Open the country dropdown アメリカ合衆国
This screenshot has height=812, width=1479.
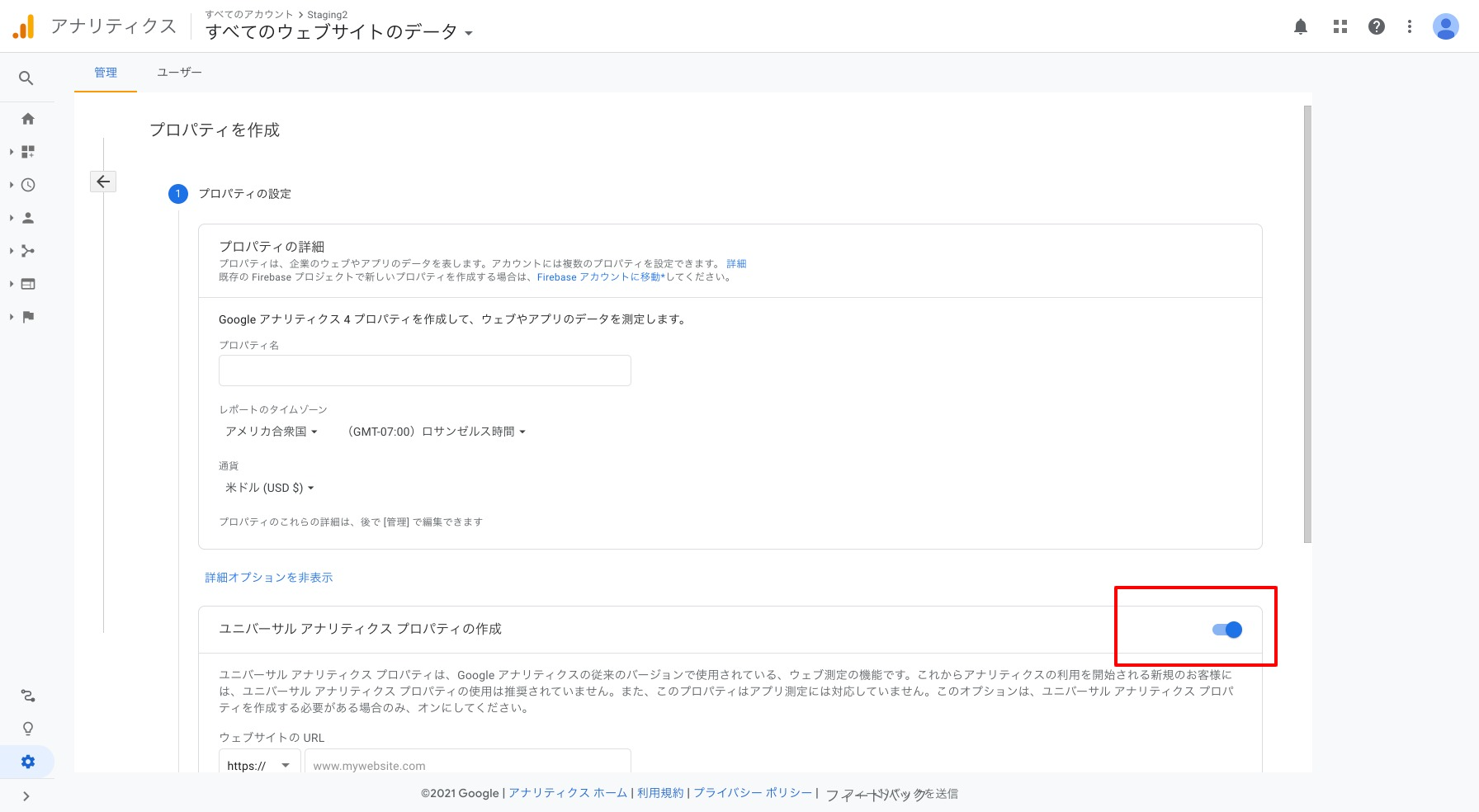click(x=272, y=432)
